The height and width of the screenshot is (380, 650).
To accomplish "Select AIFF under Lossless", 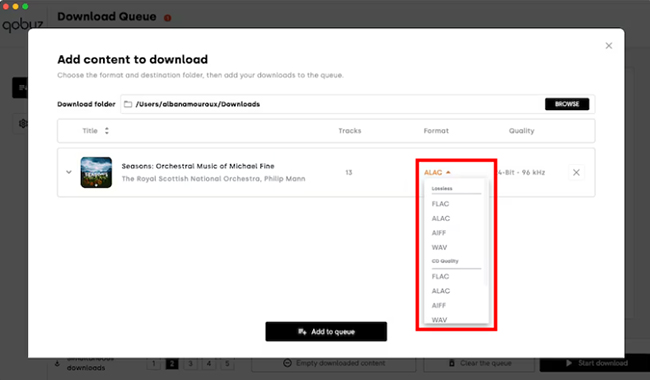I will [x=439, y=233].
